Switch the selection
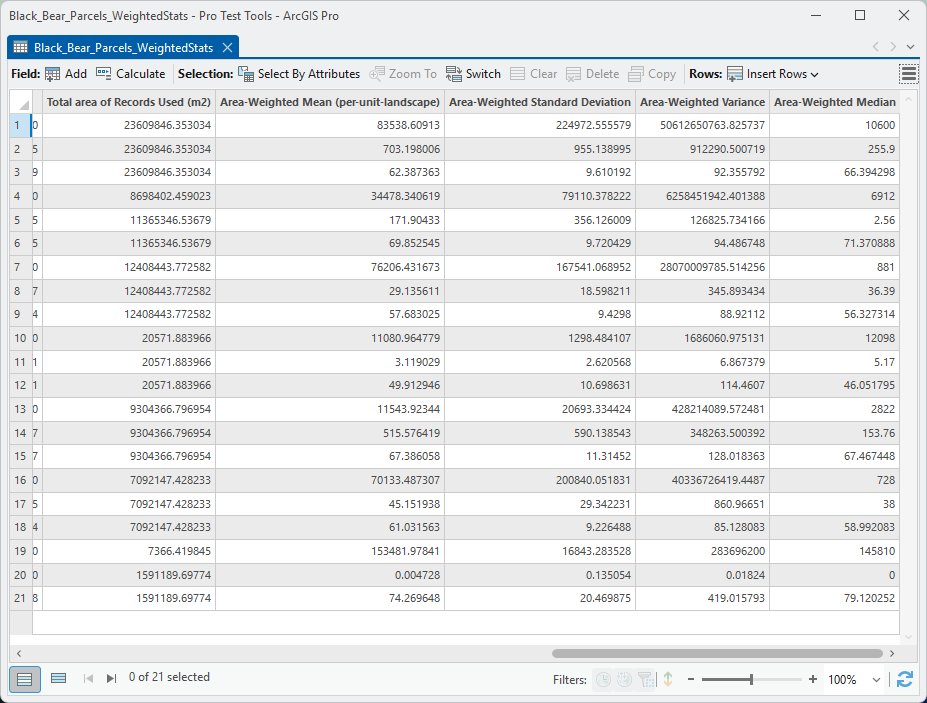The image size is (927, 703). (x=473, y=74)
